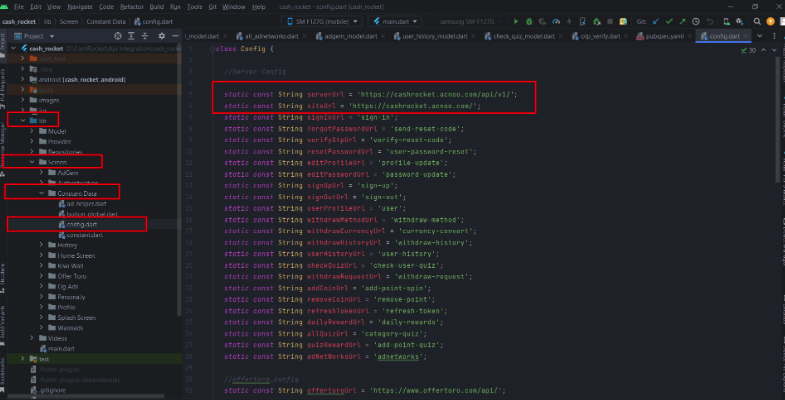Click the Search Everywhere magnifier icon

coord(758,19)
